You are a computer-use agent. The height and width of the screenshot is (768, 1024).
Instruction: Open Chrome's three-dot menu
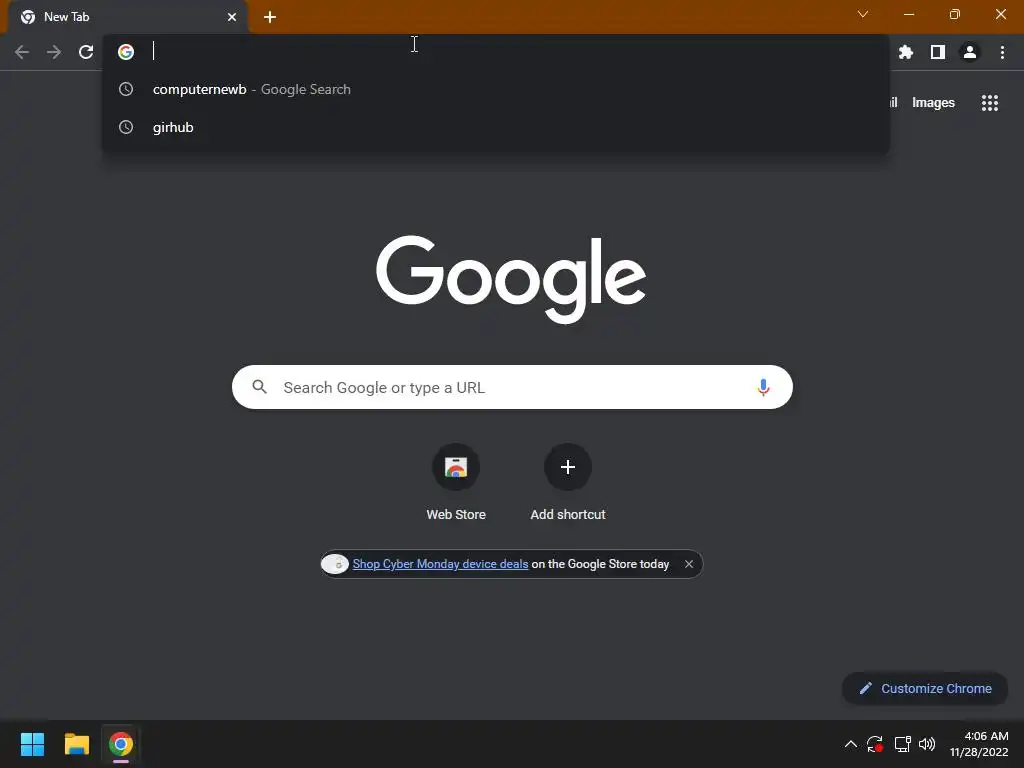pos(1002,52)
